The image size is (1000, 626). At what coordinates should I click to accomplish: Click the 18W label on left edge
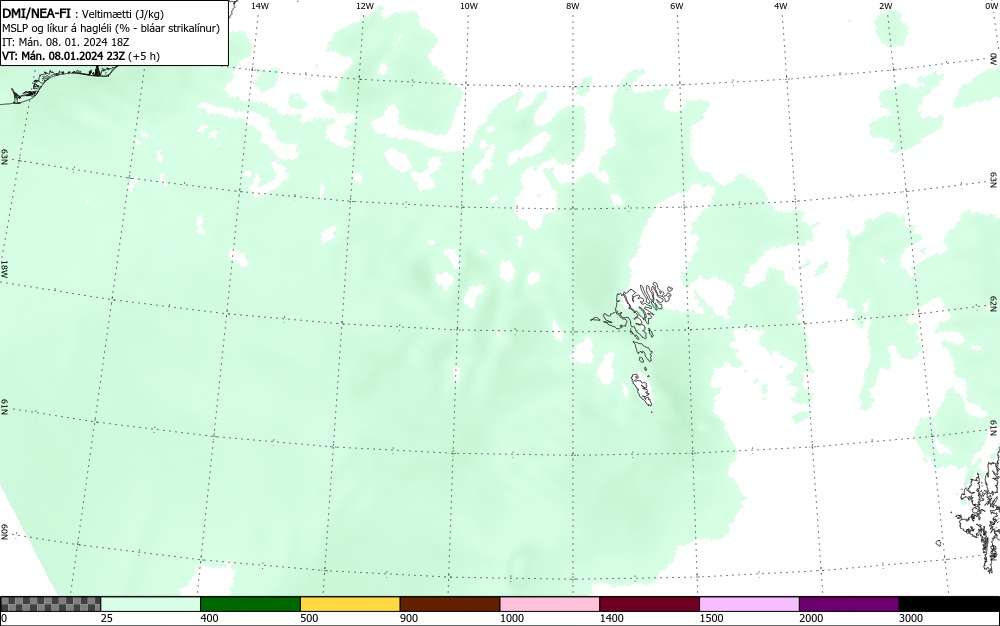tap(4, 268)
